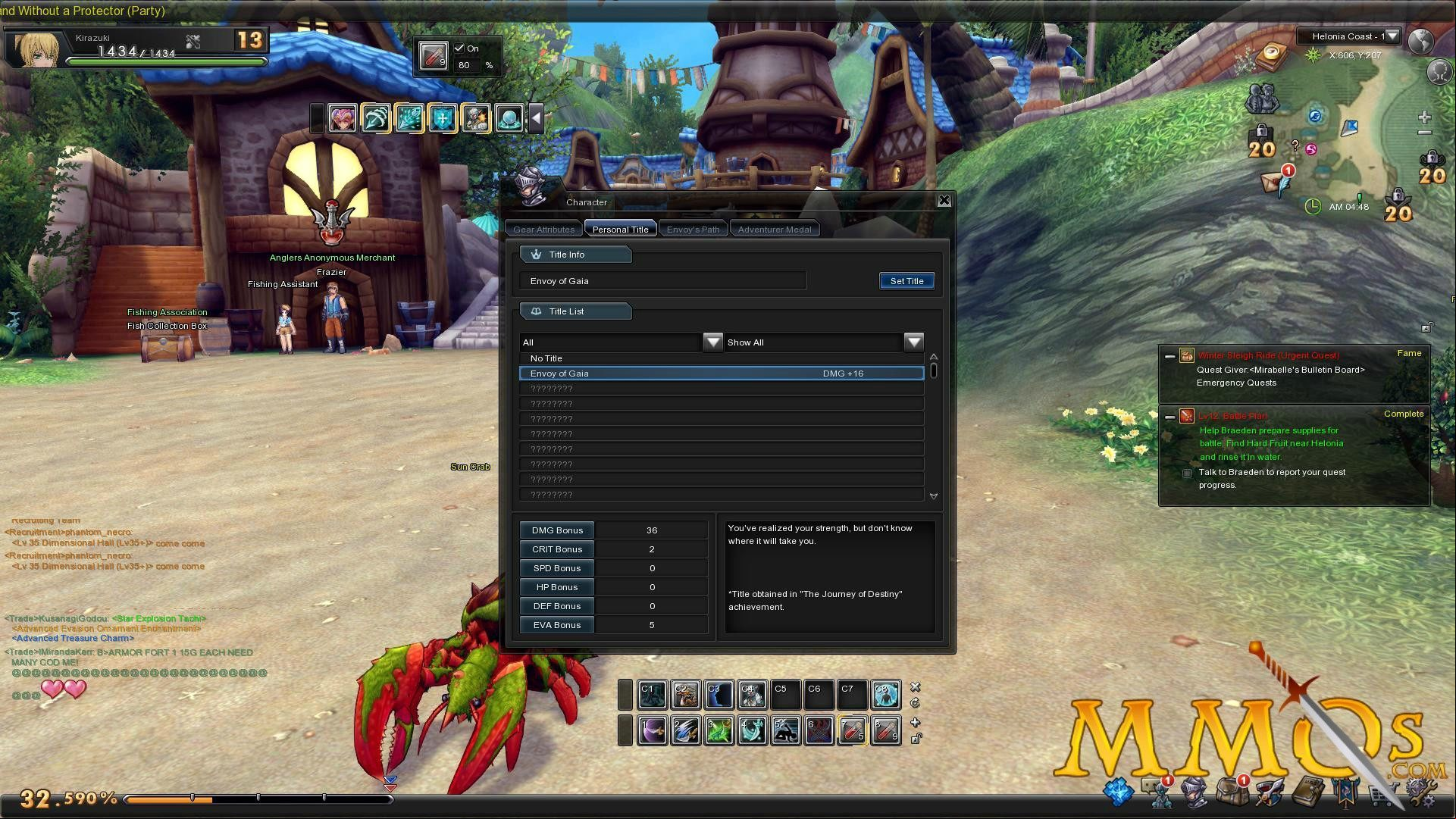
Task: Open the All title category dropdown
Action: pos(712,342)
